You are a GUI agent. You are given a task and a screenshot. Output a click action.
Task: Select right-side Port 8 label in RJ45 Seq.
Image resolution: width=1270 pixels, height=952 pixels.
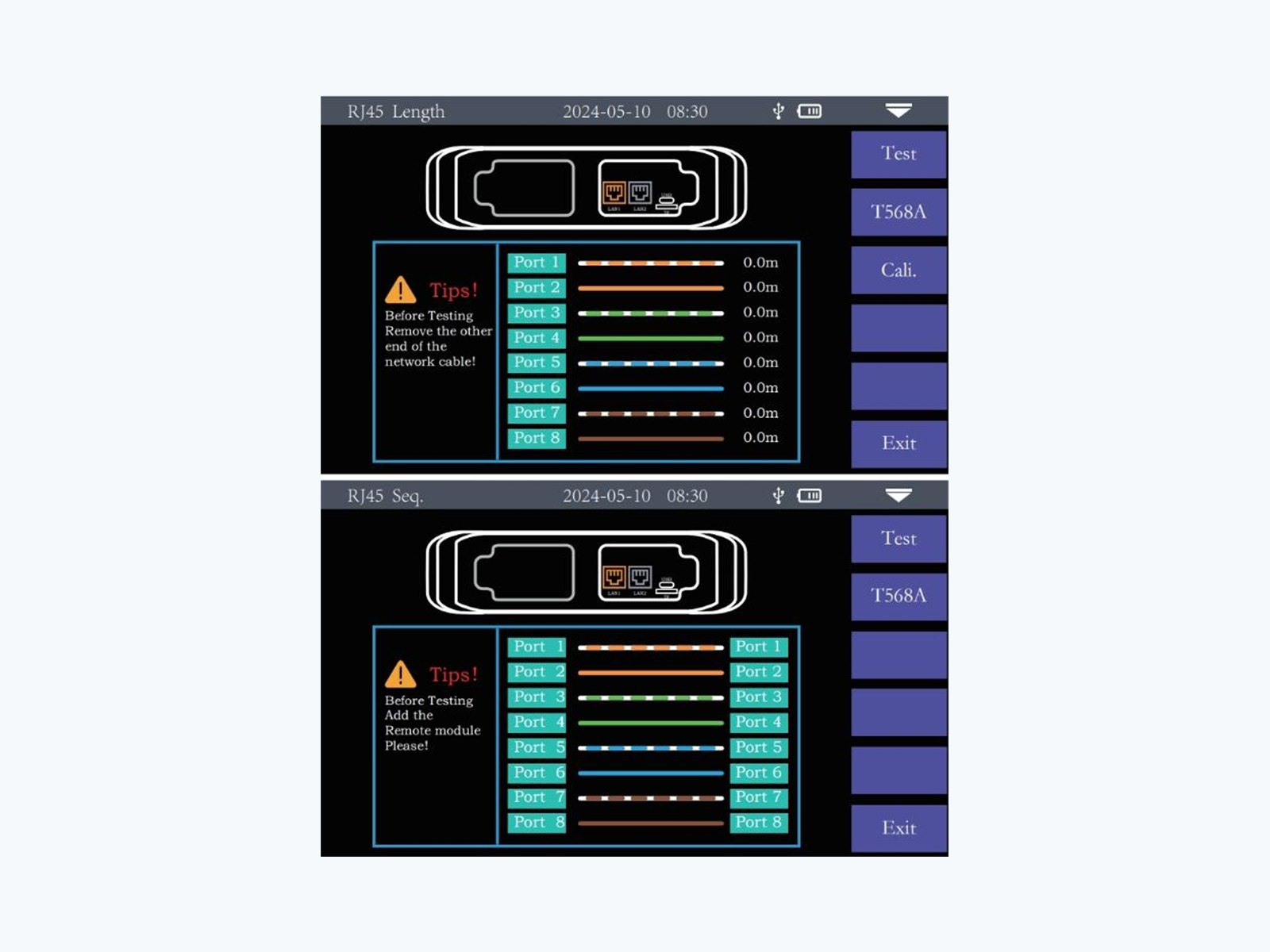[759, 823]
